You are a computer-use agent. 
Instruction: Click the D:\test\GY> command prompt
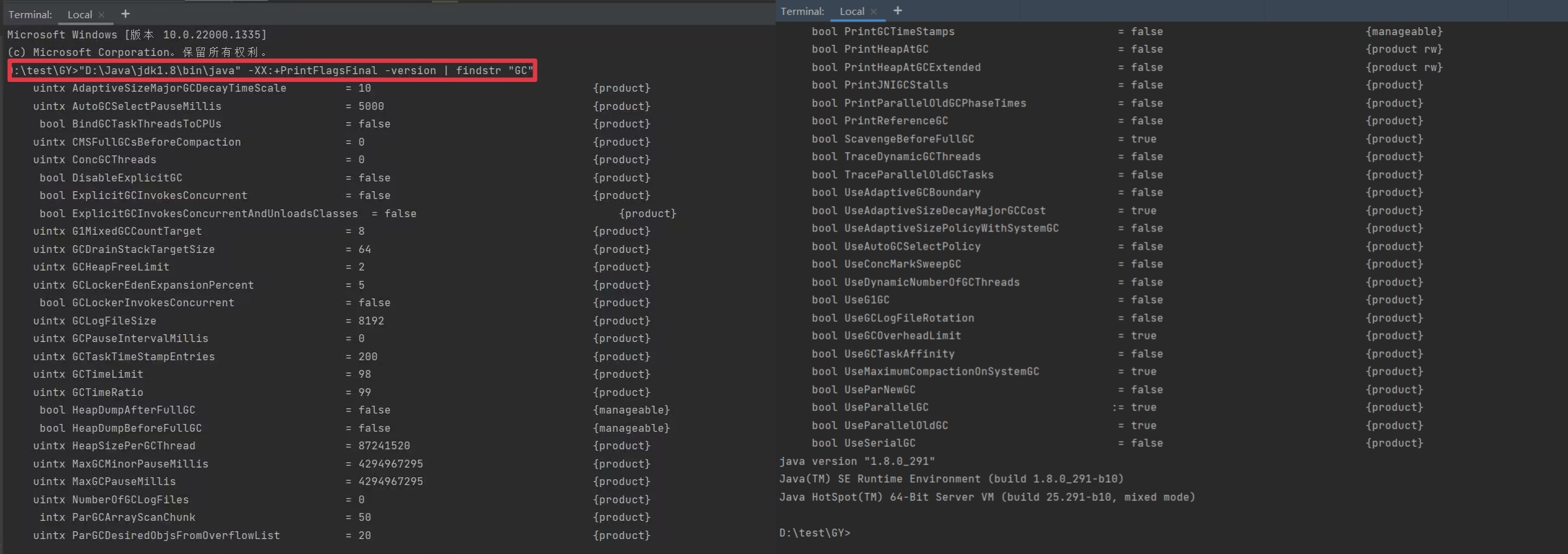pos(815,532)
